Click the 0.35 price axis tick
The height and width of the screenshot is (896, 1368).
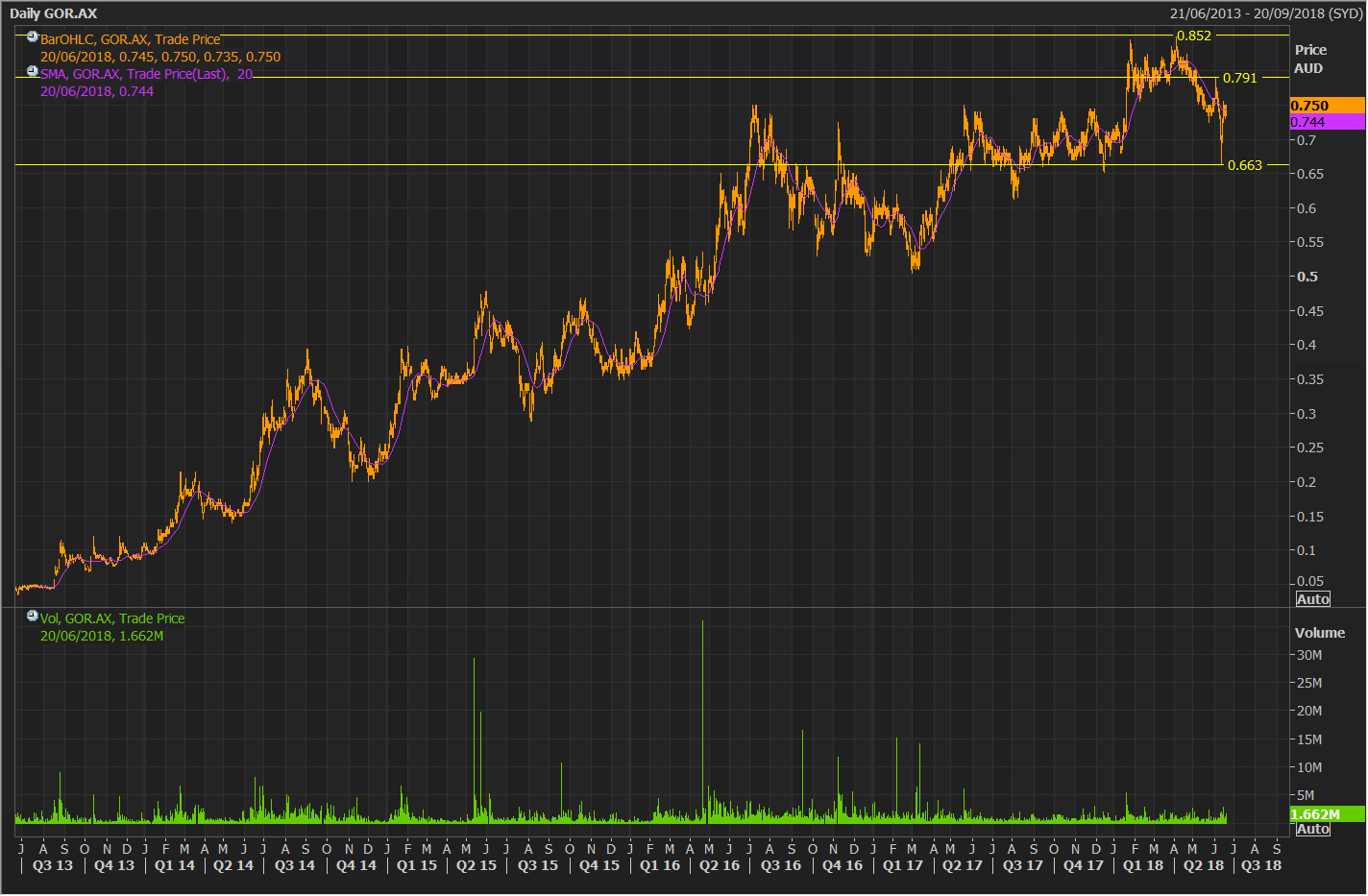click(1310, 379)
